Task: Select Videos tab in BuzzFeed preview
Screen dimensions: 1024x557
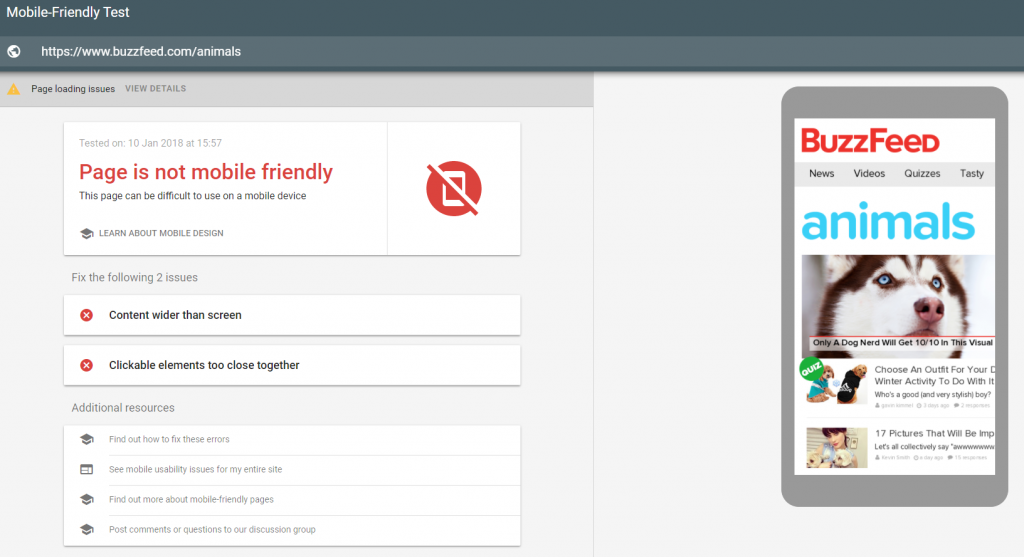Action: coord(869,173)
